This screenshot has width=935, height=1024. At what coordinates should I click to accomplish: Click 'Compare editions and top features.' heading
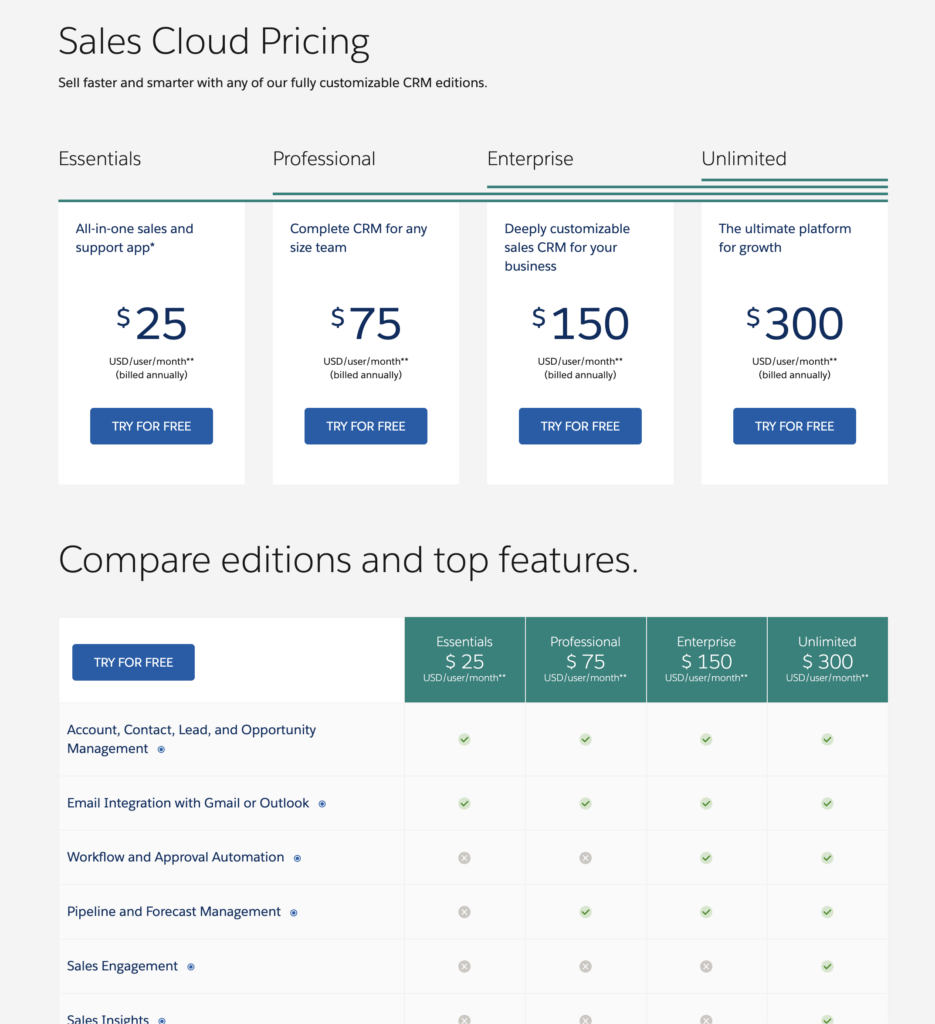tap(349, 560)
